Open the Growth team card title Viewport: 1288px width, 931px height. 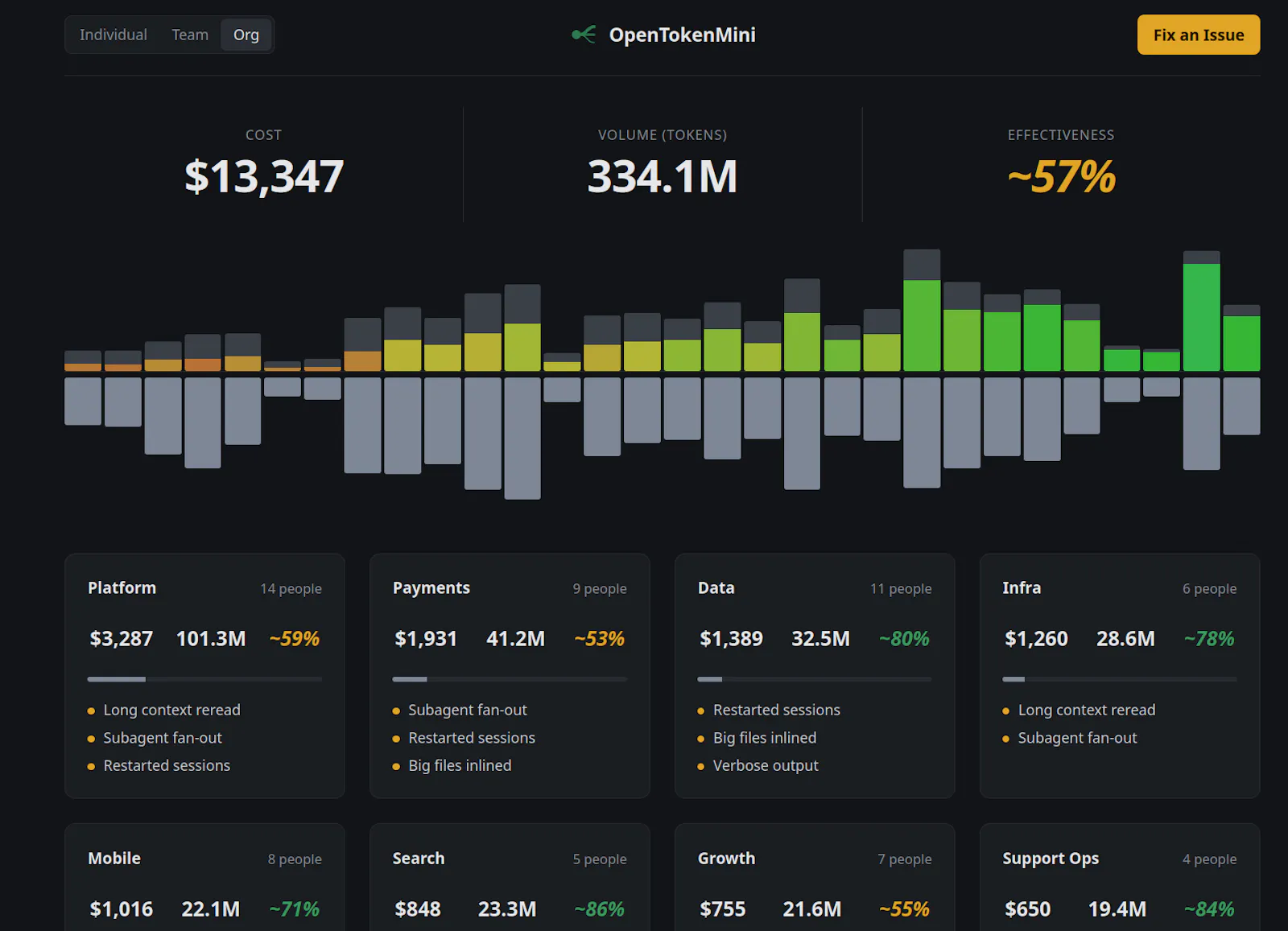pos(726,859)
